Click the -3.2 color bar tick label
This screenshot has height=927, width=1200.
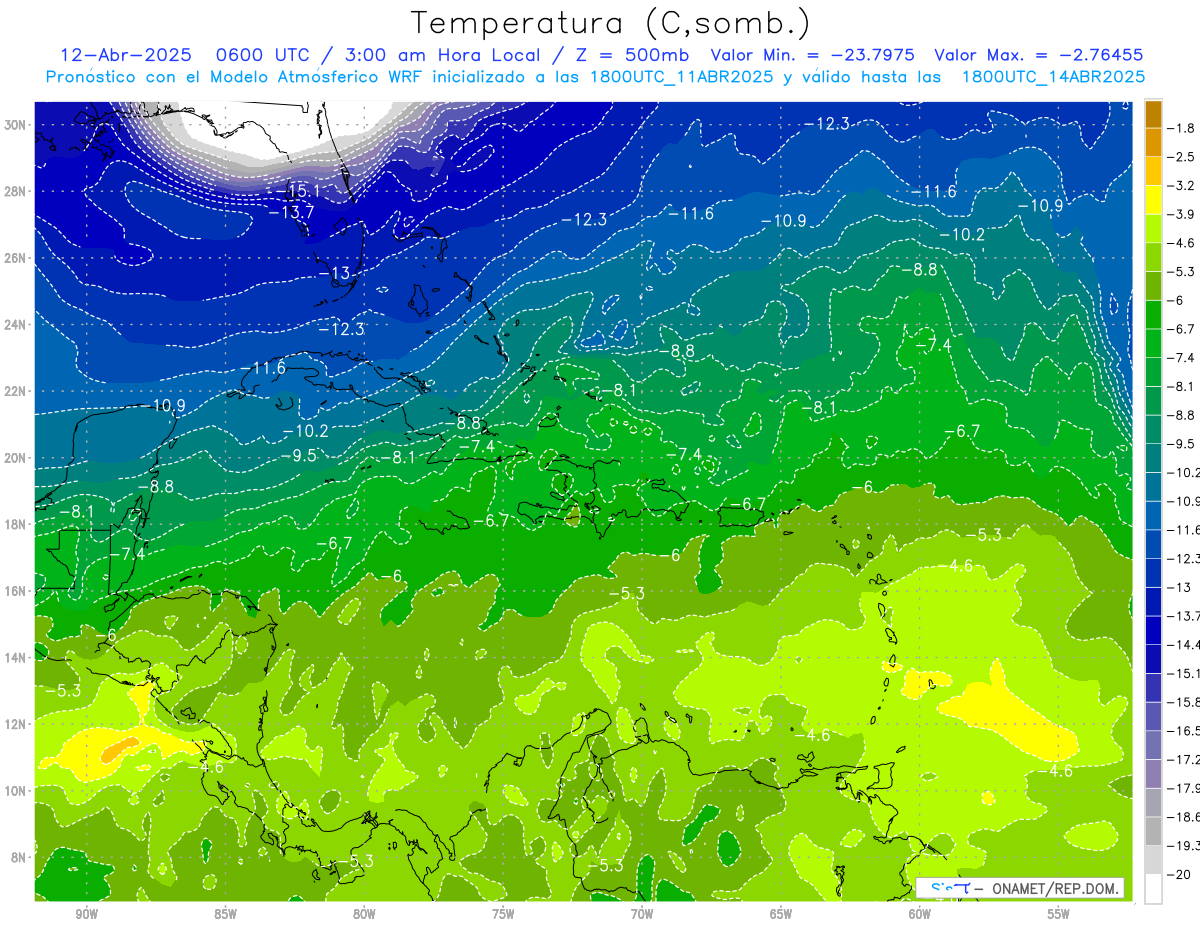(1182, 185)
